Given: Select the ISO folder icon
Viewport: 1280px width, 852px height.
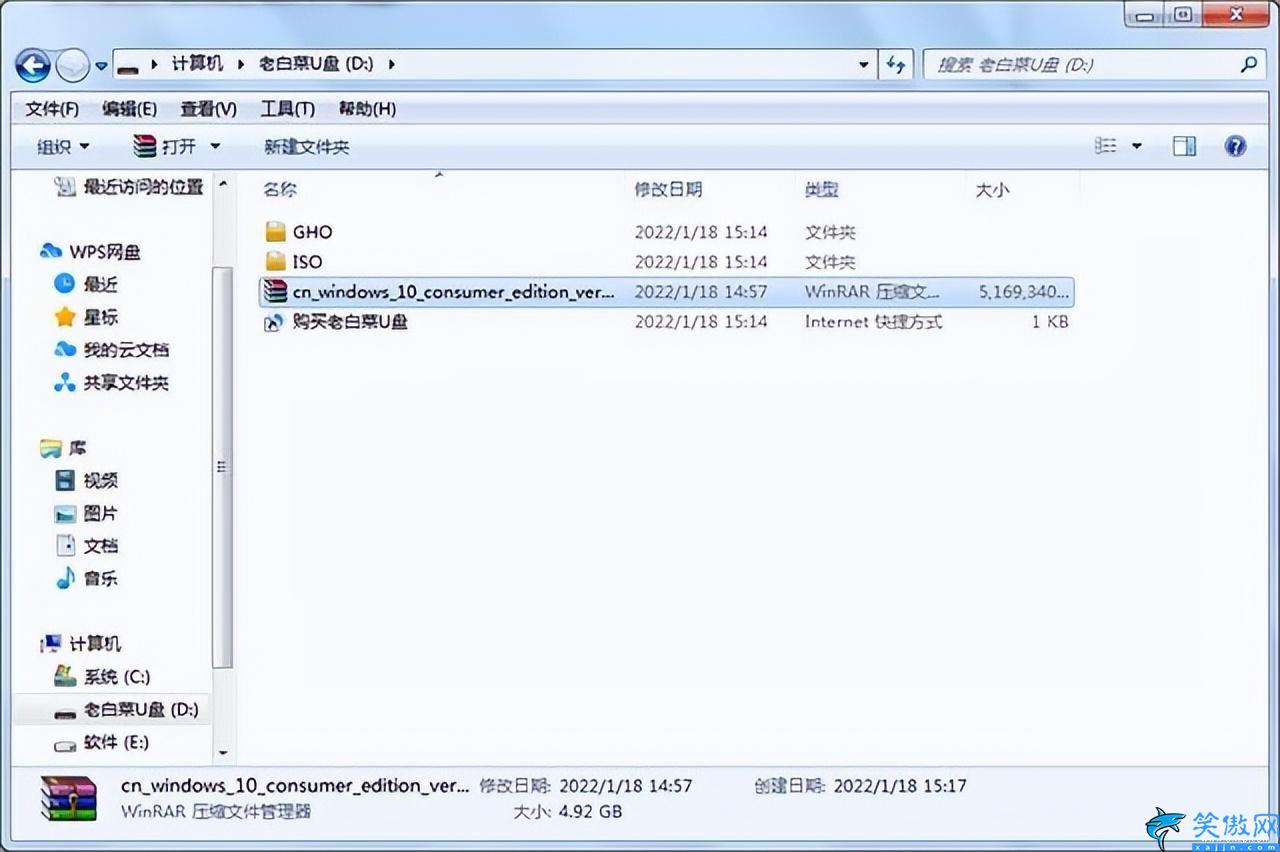Looking at the screenshot, I should tap(275, 262).
